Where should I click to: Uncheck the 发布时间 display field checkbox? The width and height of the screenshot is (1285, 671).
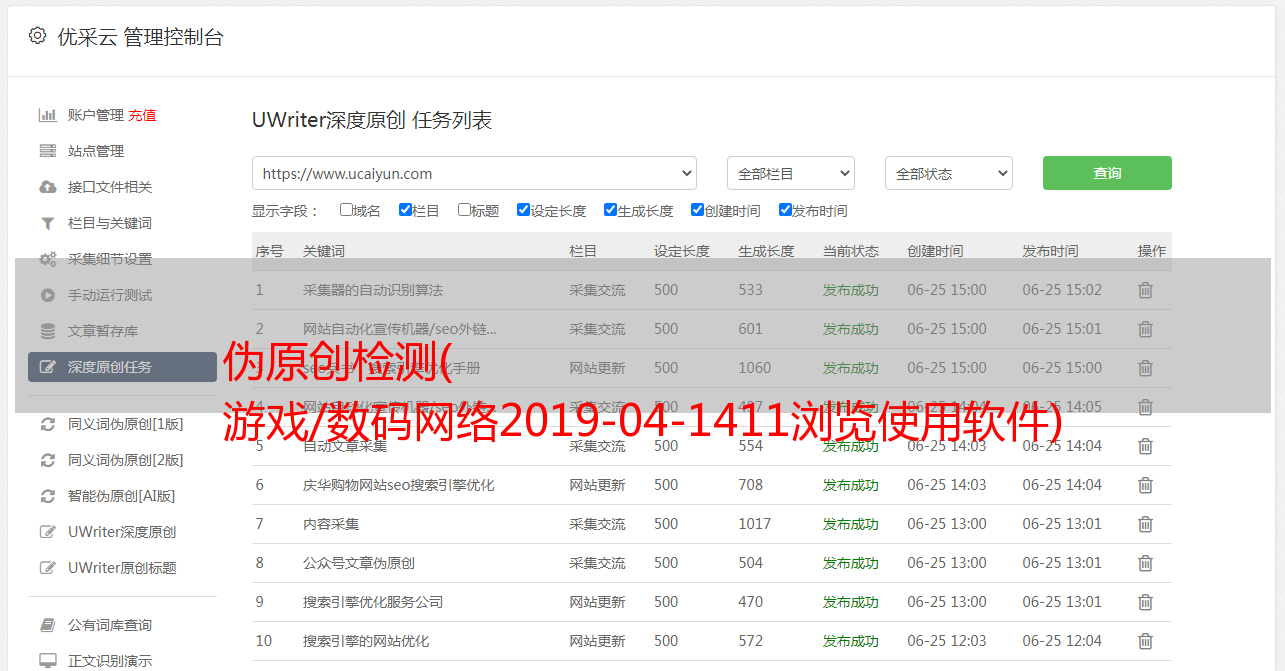(785, 210)
